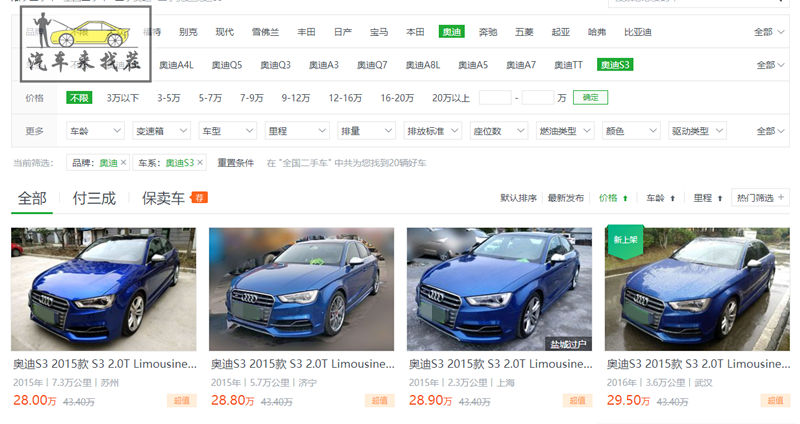800x424 pixels.
Task: Choose brand 宝马
Action: (x=379, y=32)
